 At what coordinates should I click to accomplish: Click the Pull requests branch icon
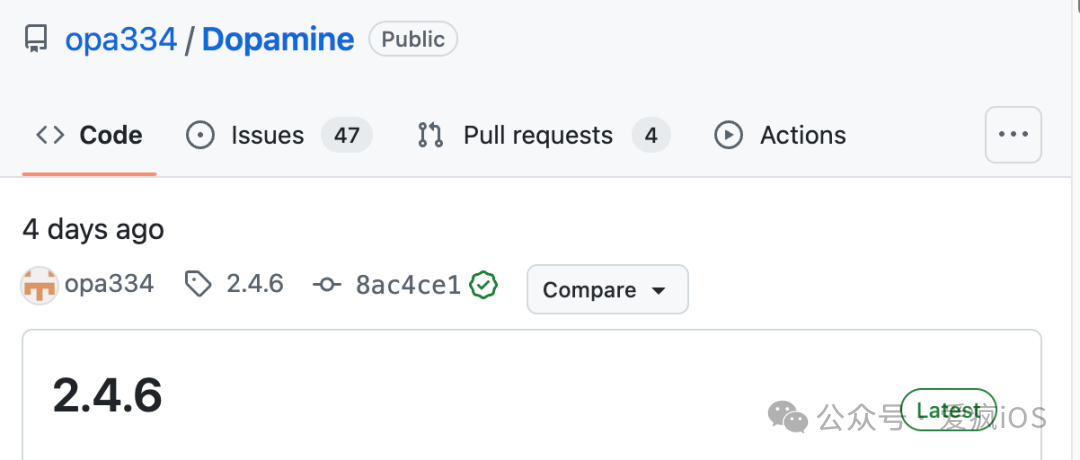430,135
